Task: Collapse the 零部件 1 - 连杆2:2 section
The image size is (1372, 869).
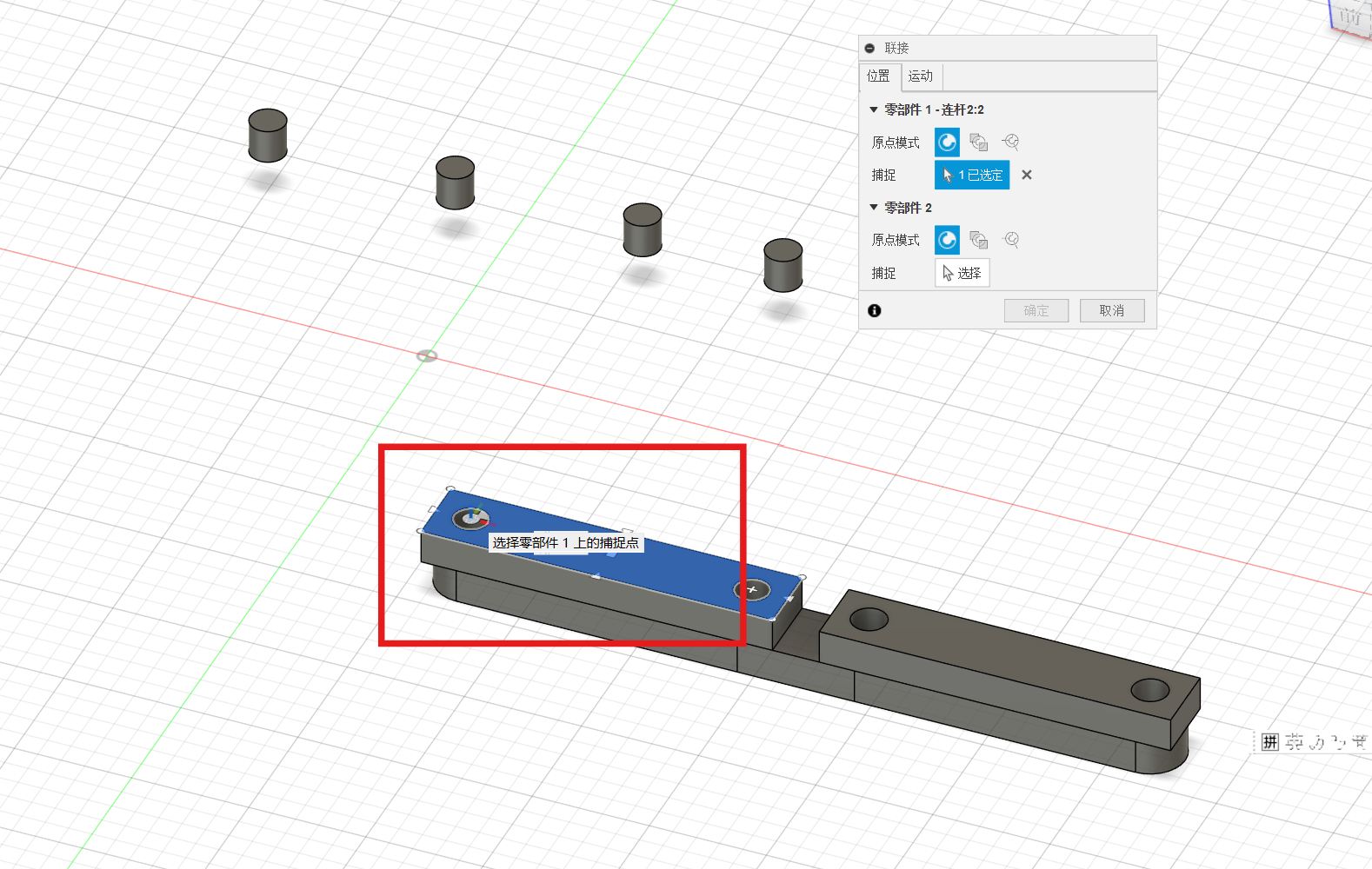Action: 874,109
